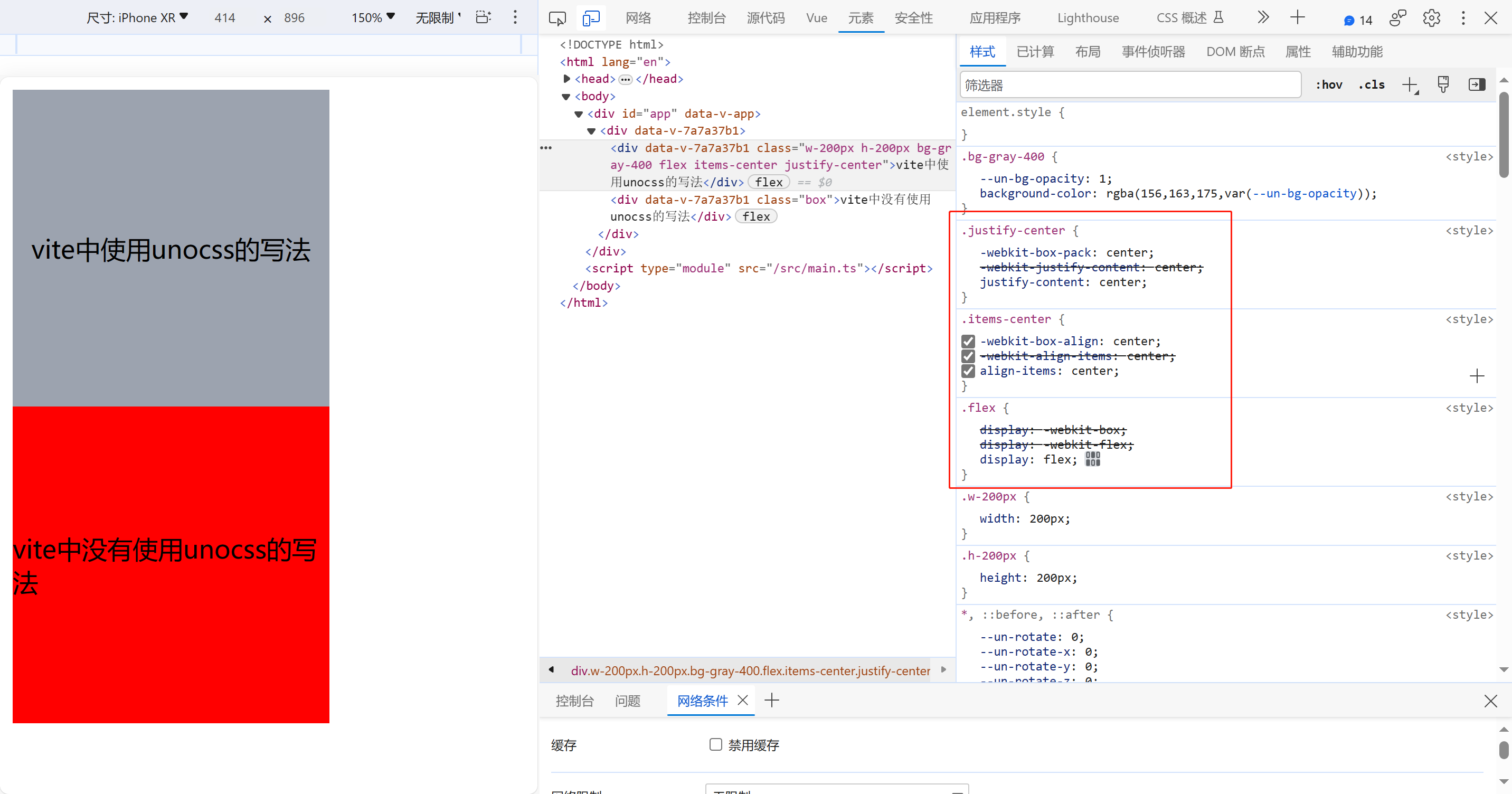Image resolution: width=1512 pixels, height=794 pixels.
Task: Click the .cls button
Action: pyautogui.click(x=1371, y=85)
